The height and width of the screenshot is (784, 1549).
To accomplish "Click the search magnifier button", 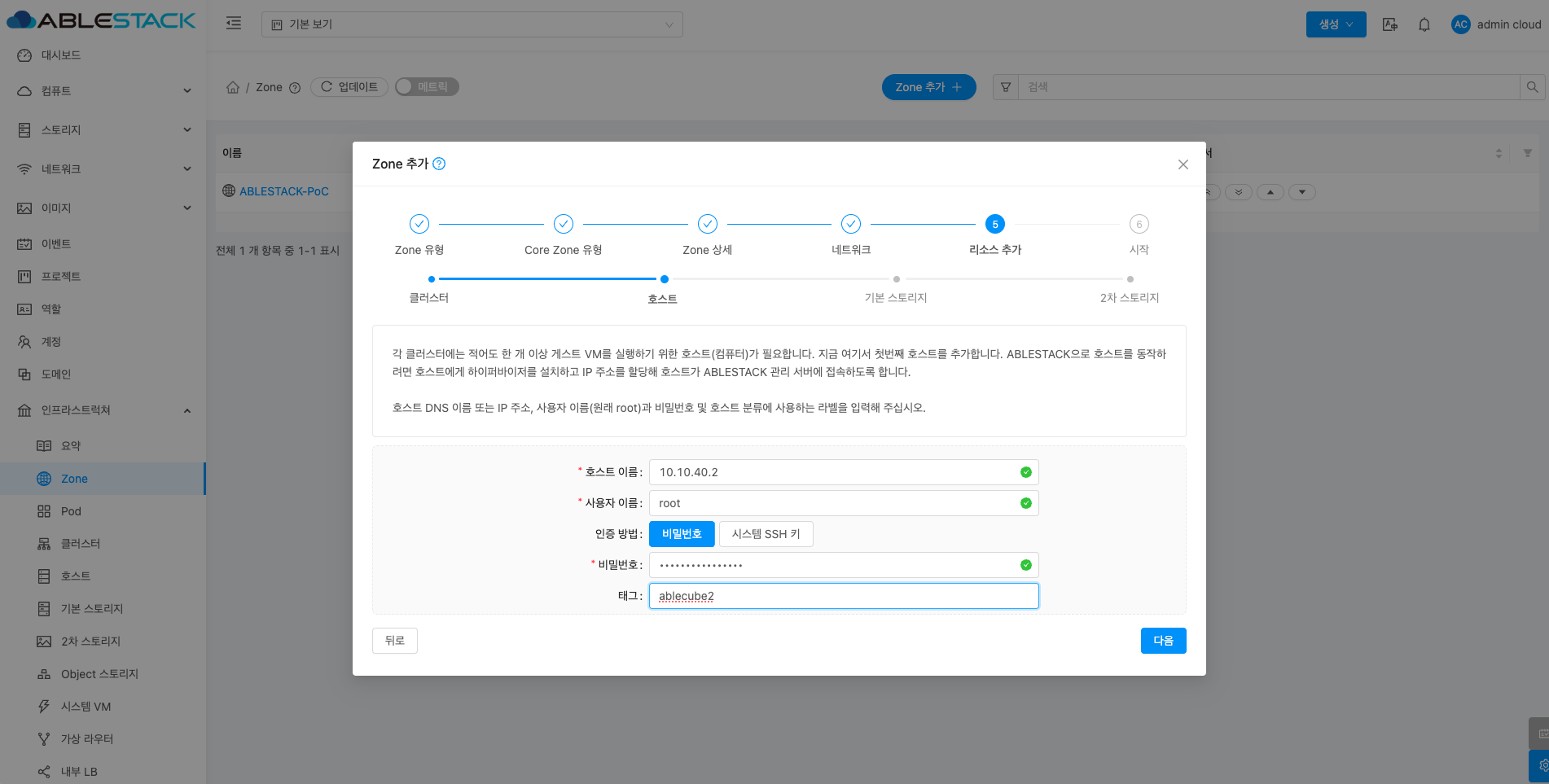I will [x=1532, y=87].
